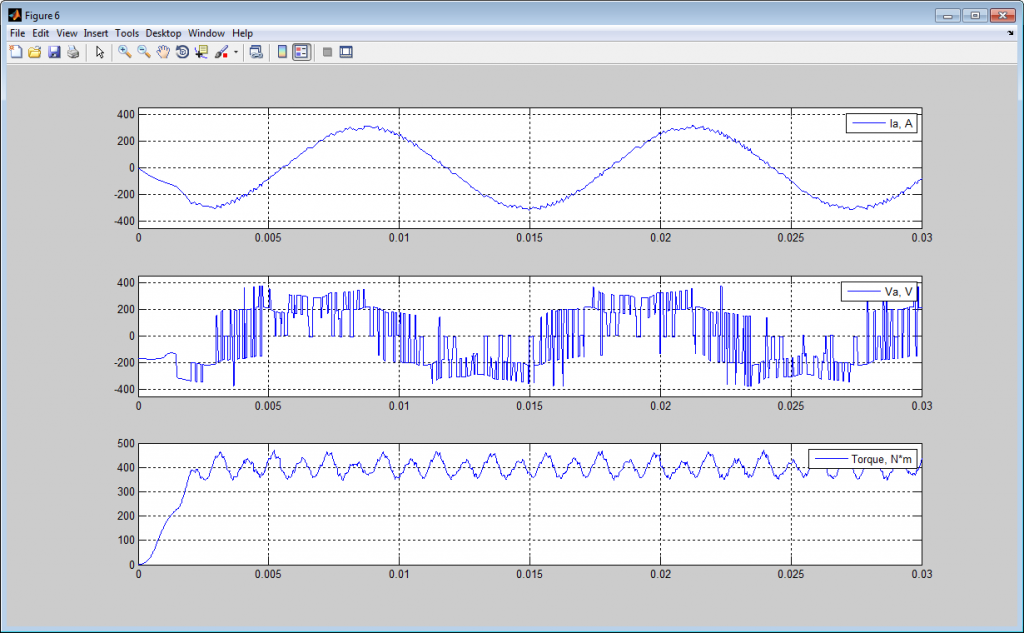Select the Zoom Out tool
1024x633 pixels.
[x=142, y=51]
